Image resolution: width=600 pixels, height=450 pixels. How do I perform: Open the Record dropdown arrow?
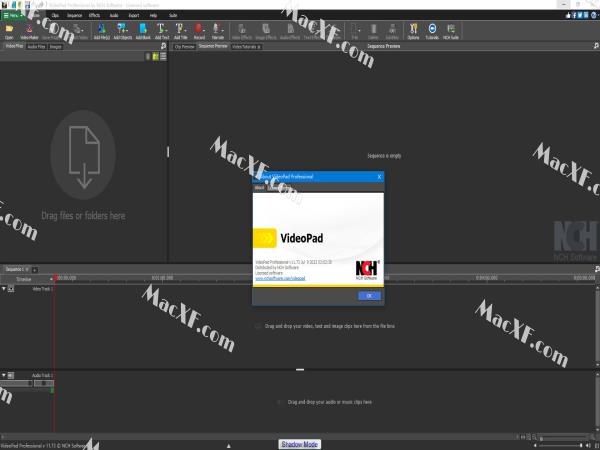coord(205,29)
